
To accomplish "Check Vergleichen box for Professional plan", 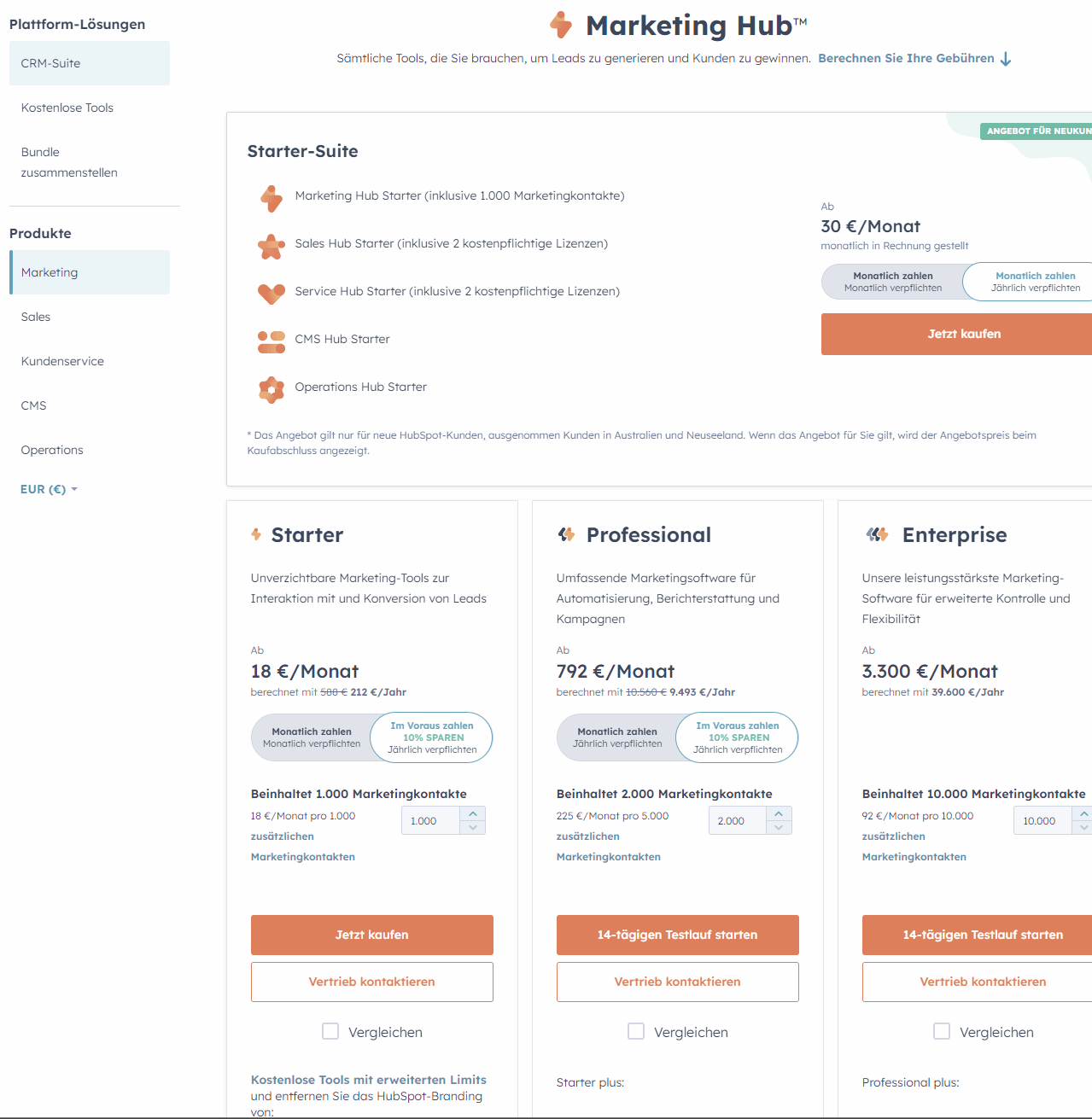I will pos(636,1031).
